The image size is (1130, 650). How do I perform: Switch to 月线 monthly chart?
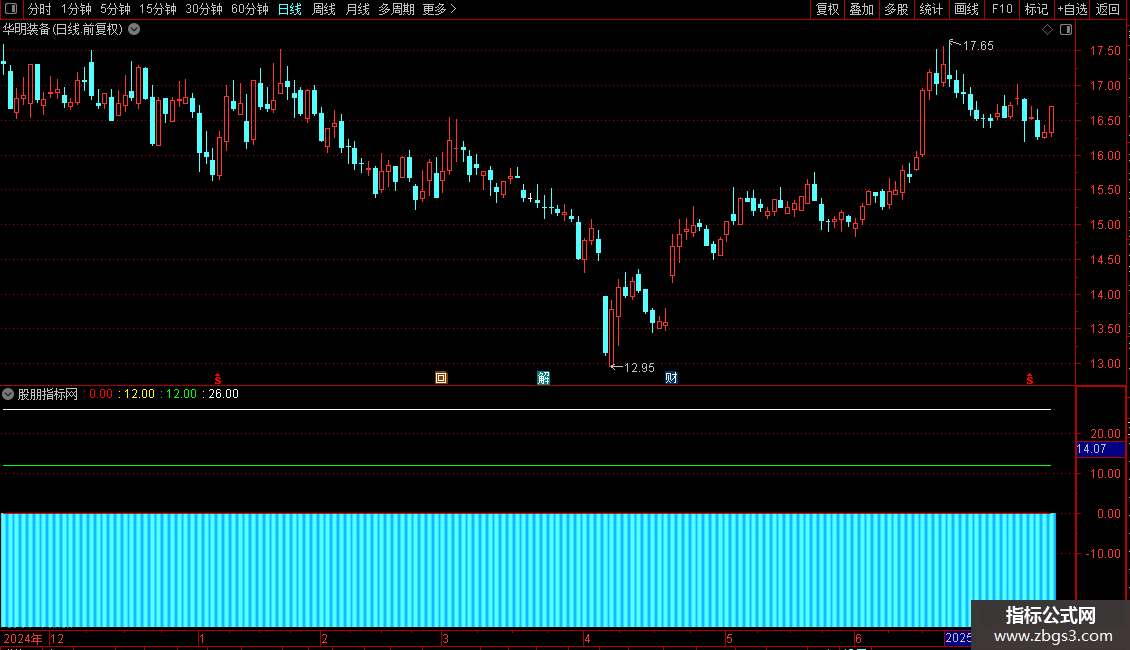pos(357,9)
